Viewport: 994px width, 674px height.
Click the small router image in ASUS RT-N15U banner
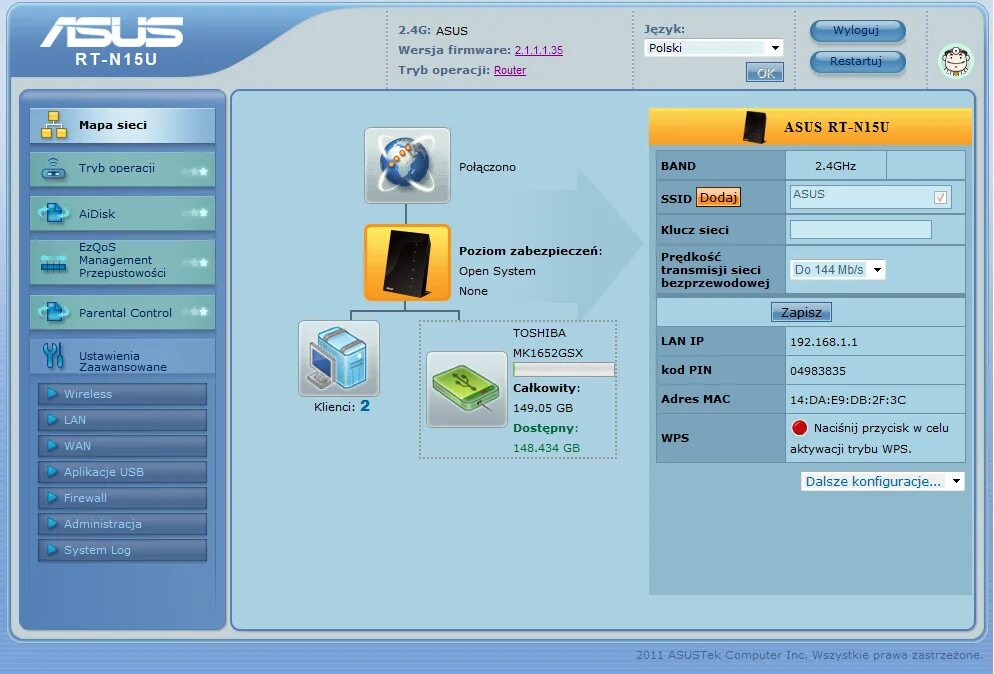754,127
